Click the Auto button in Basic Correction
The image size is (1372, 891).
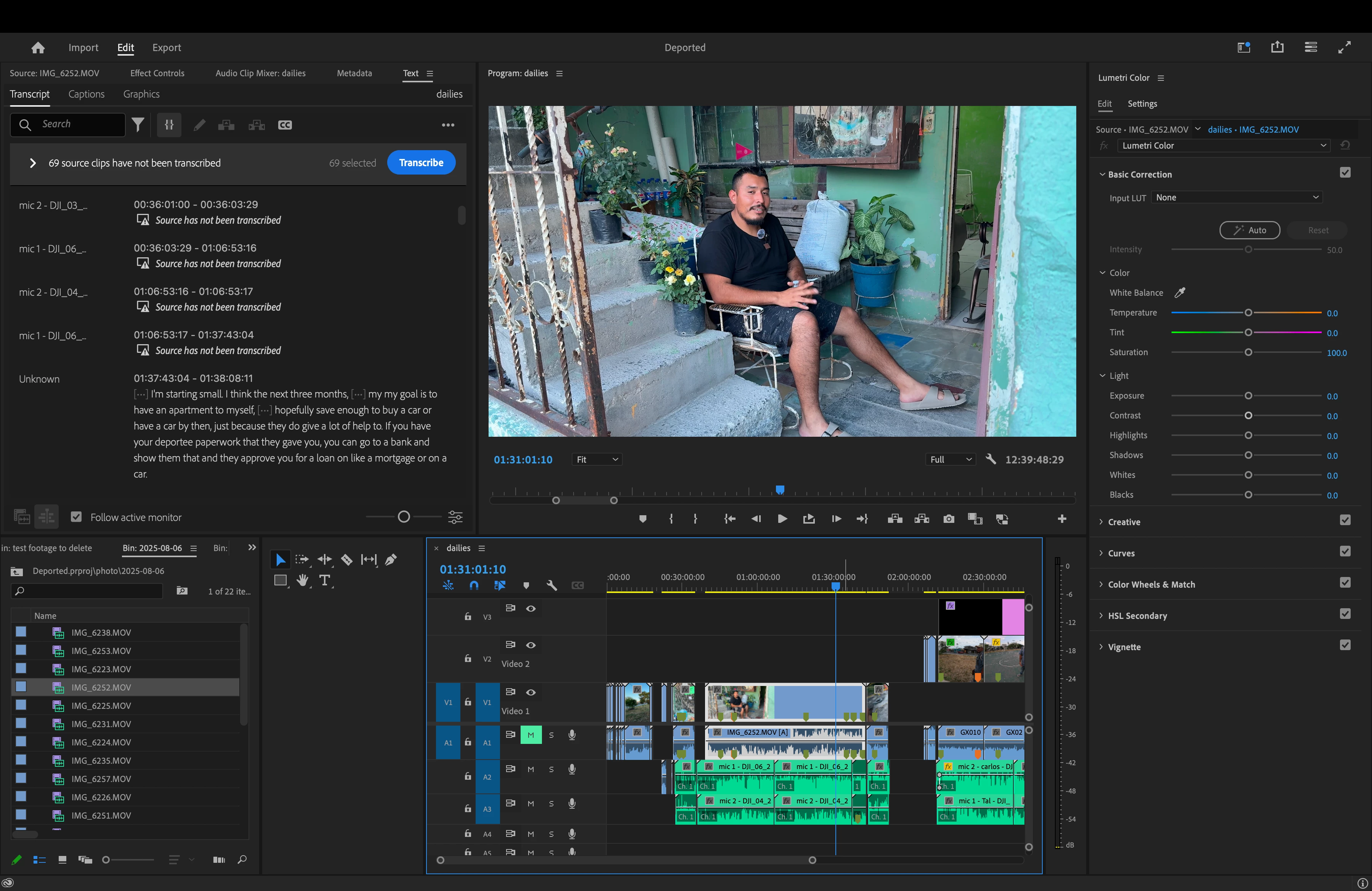(1249, 230)
